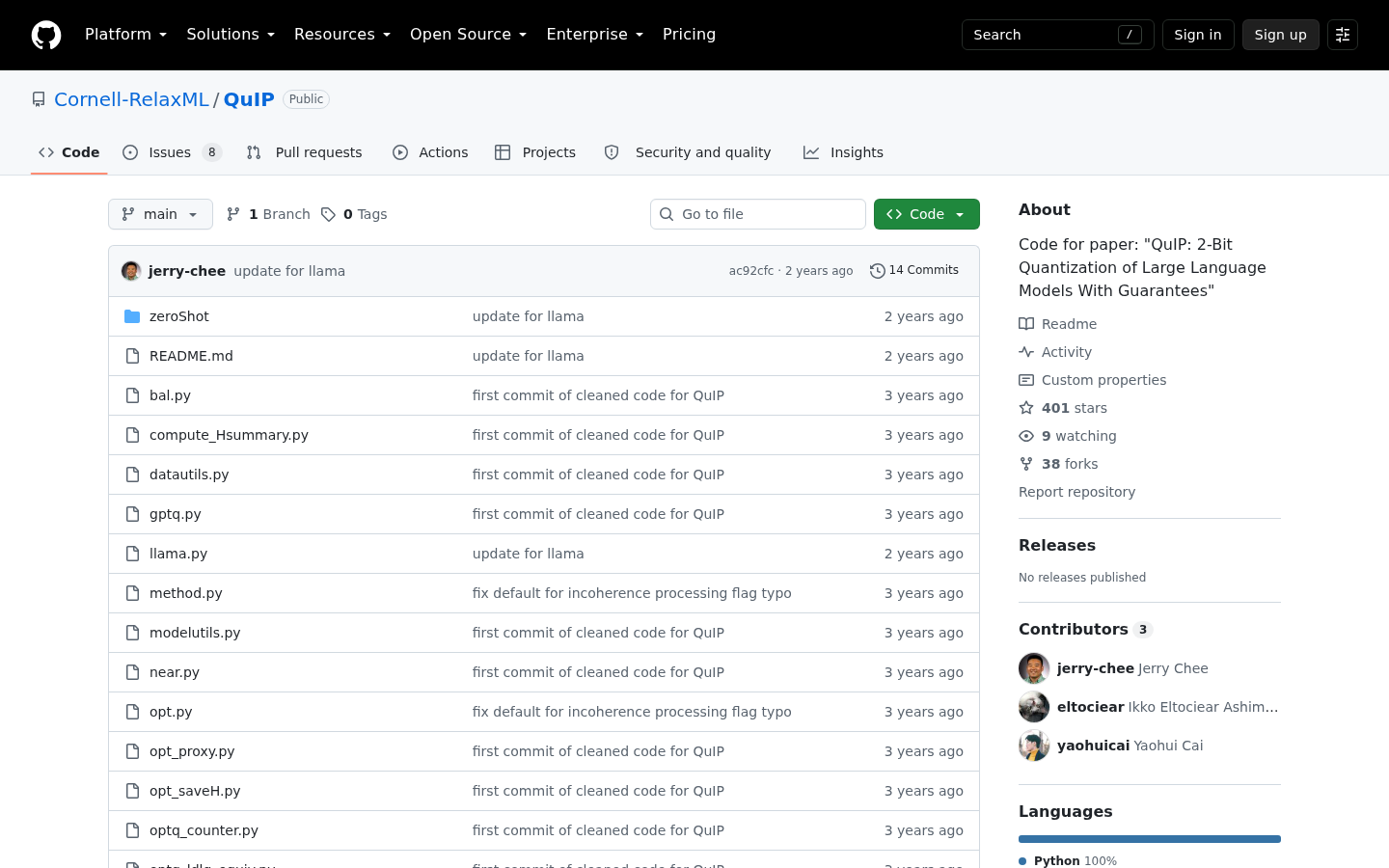Click eltociear's contributor avatar

pos(1034,707)
